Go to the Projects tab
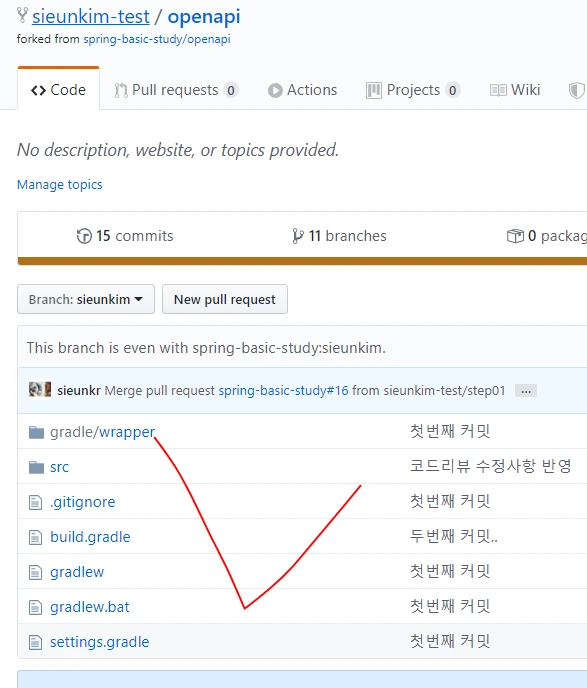587x688 pixels. (x=413, y=90)
